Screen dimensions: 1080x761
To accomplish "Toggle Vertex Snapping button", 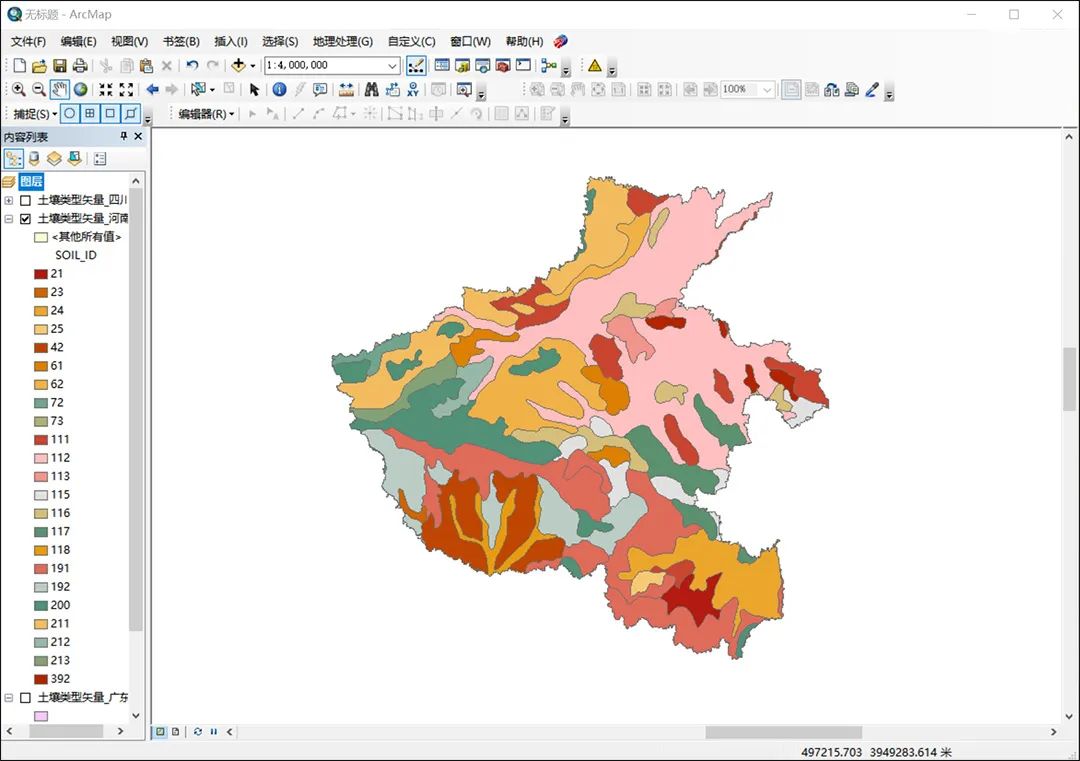I will 110,114.
